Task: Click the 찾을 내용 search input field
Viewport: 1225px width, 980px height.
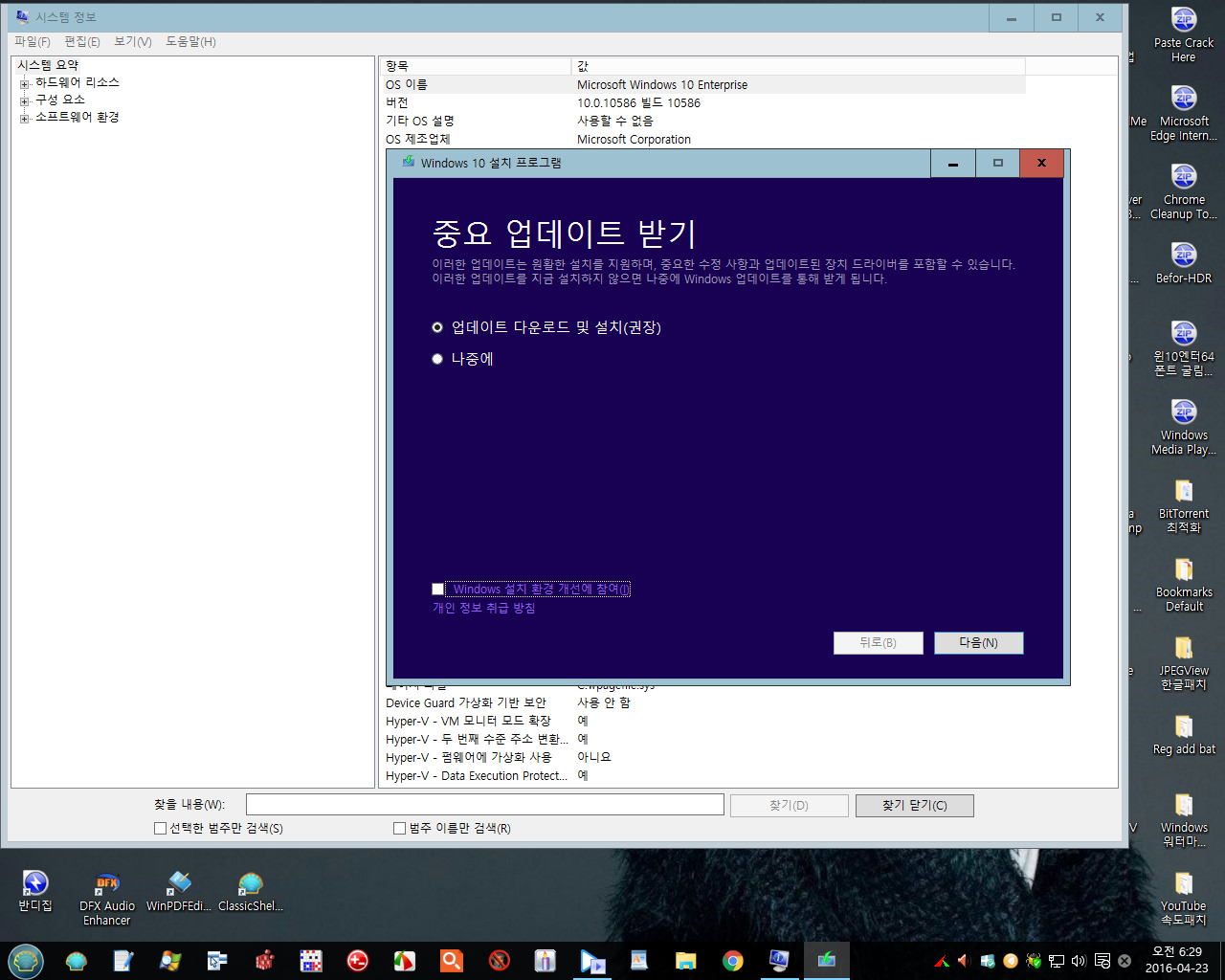Action: (485, 805)
